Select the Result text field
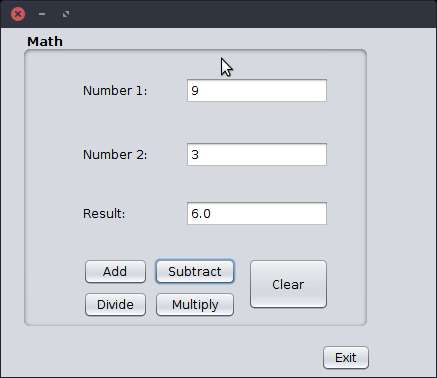This screenshot has width=437, height=378. pos(257,213)
